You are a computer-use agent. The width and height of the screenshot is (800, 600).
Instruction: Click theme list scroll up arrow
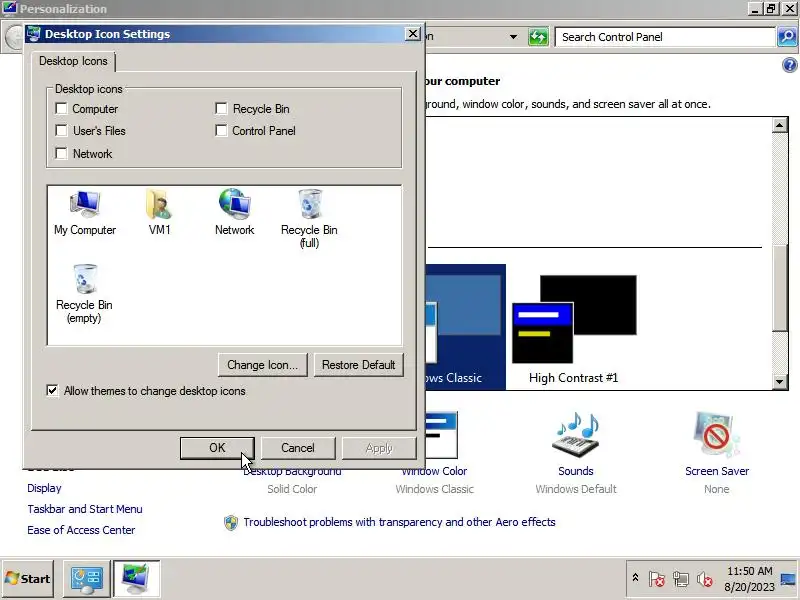click(x=780, y=125)
